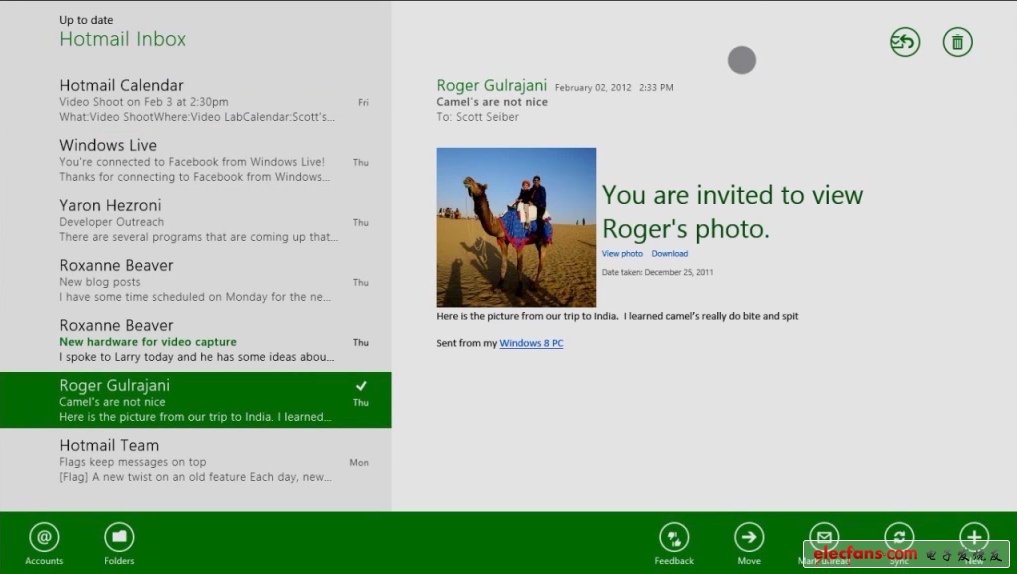Click the Mark unread envelope icon
1017x574 pixels.
tap(824, 536)
